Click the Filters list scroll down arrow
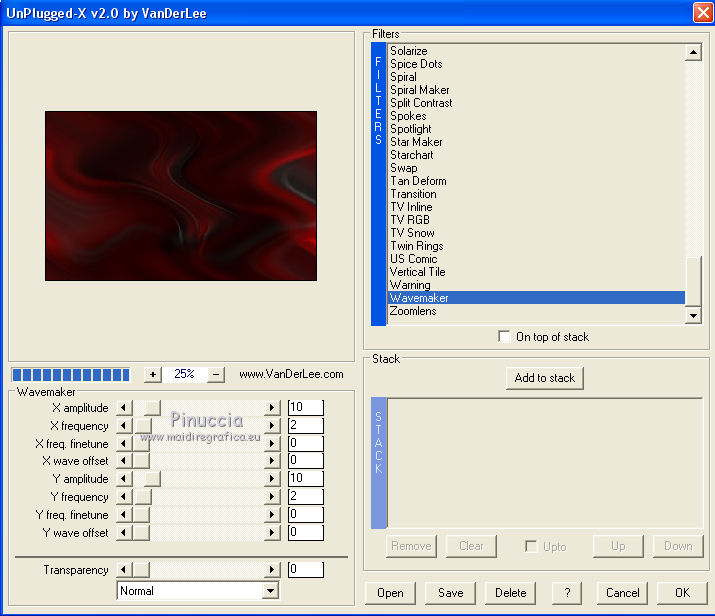 coord(693,316)
